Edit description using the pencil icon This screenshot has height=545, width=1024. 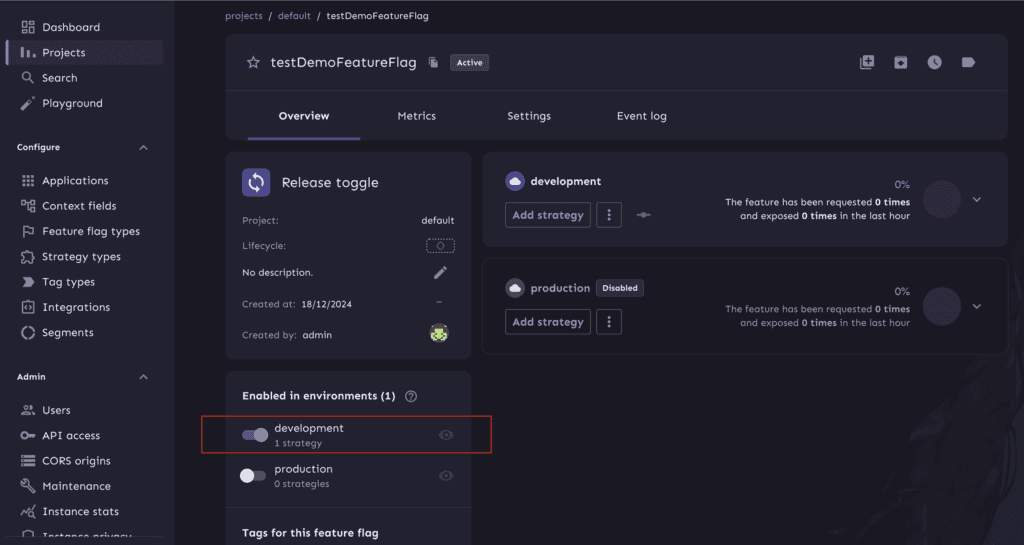[x=440, y=273]
